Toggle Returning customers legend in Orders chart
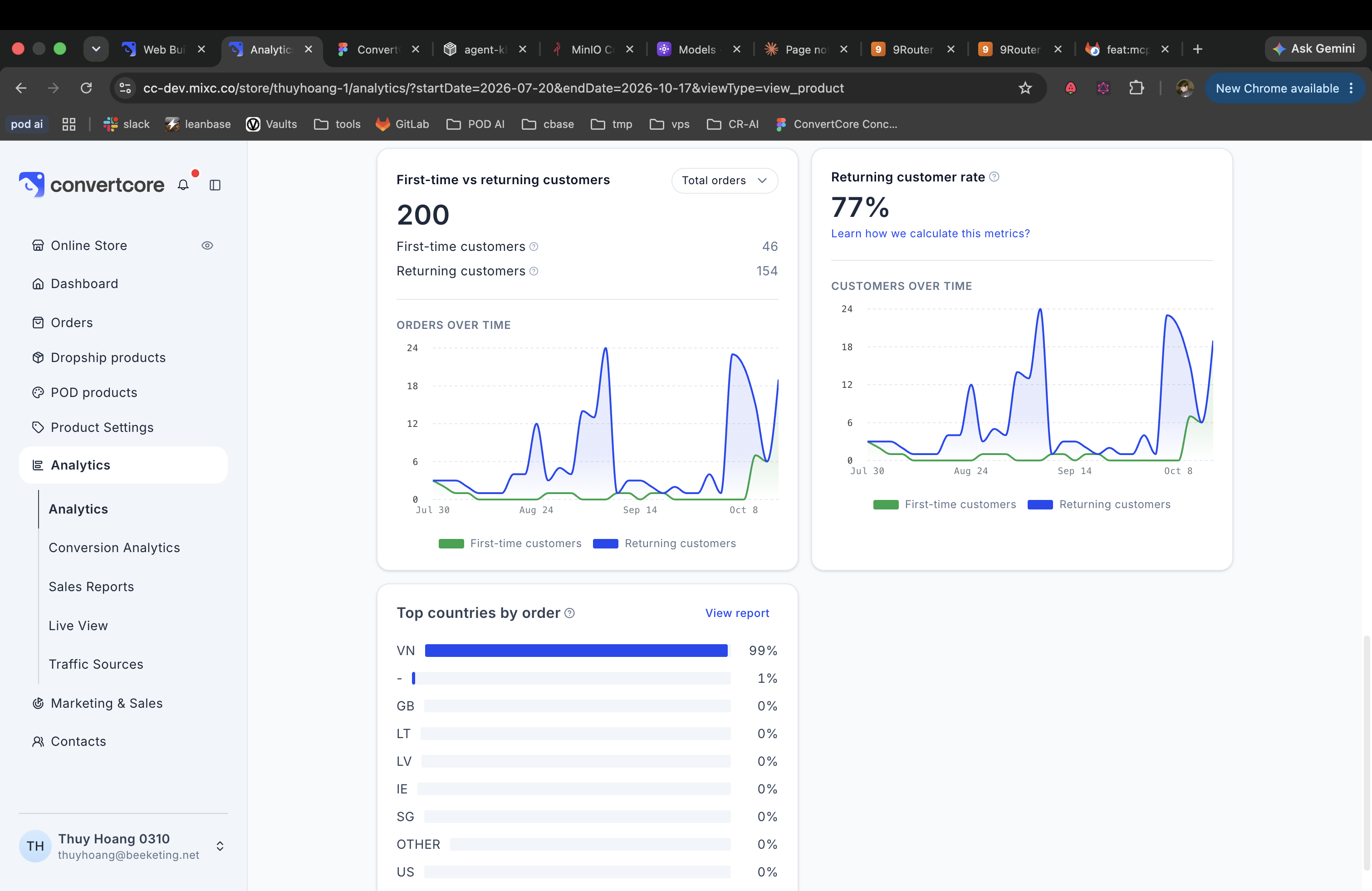The width and height of the screenshot is (1372, 891). click(664, 543)
